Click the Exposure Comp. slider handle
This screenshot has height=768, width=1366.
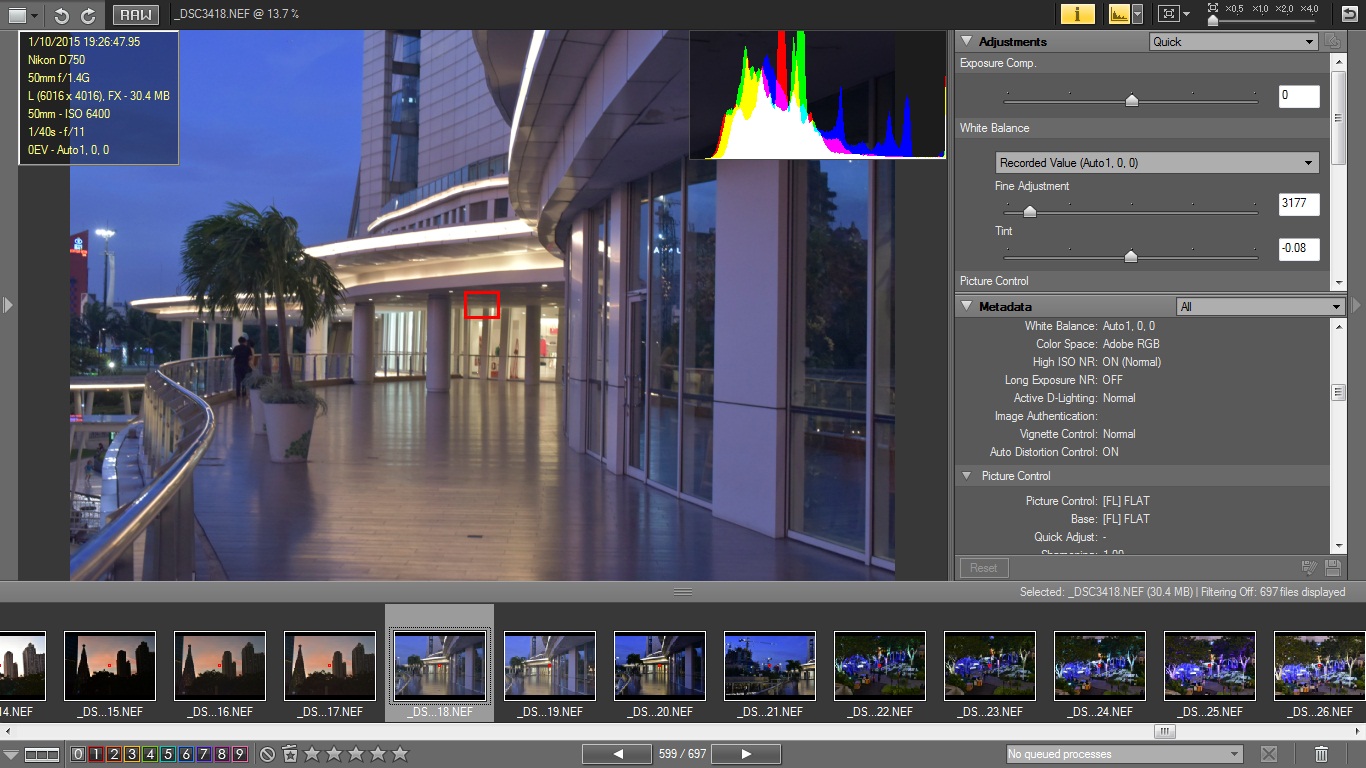point(1131,100)
